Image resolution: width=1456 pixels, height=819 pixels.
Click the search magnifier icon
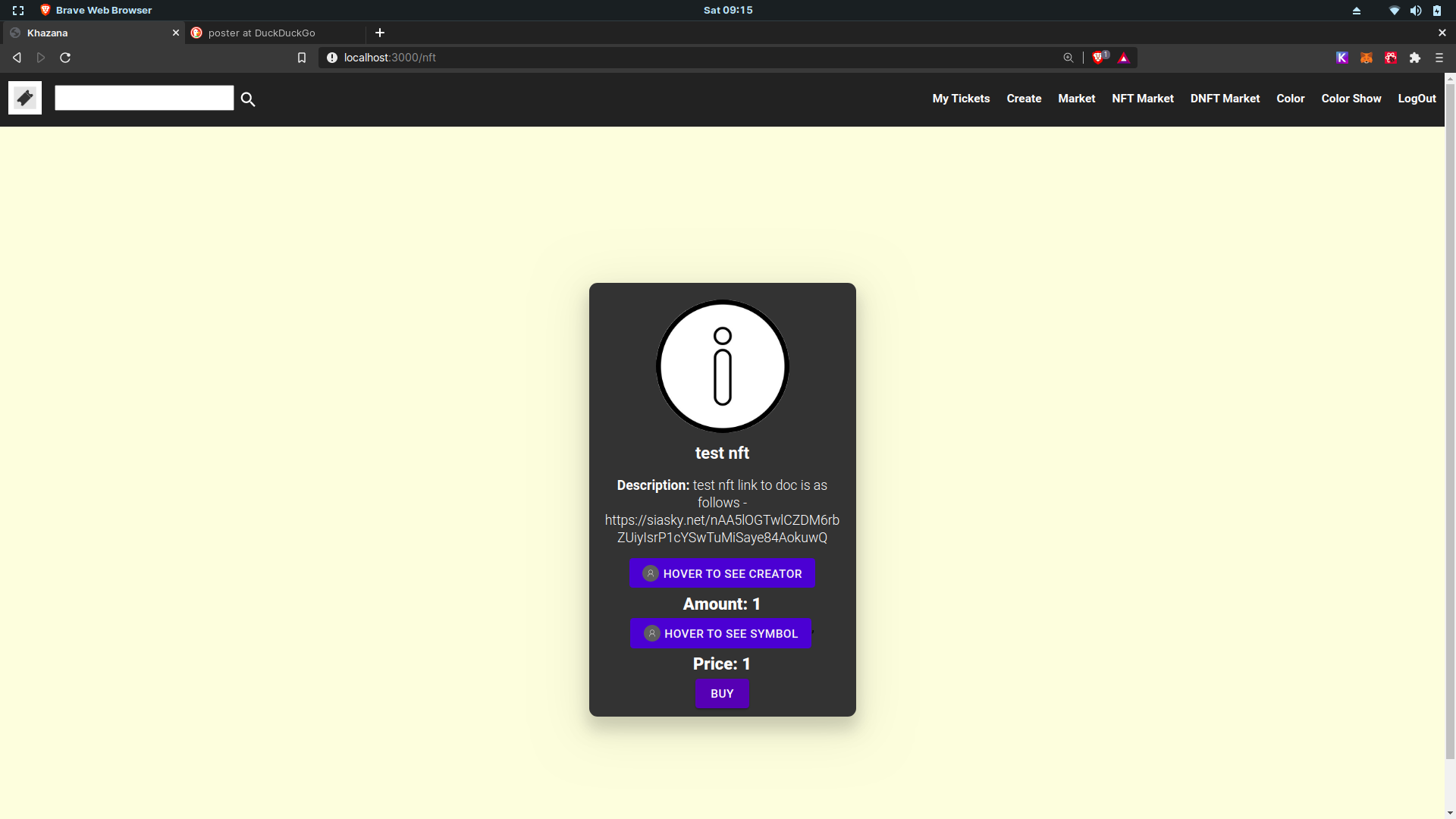[x=248, y=99]
